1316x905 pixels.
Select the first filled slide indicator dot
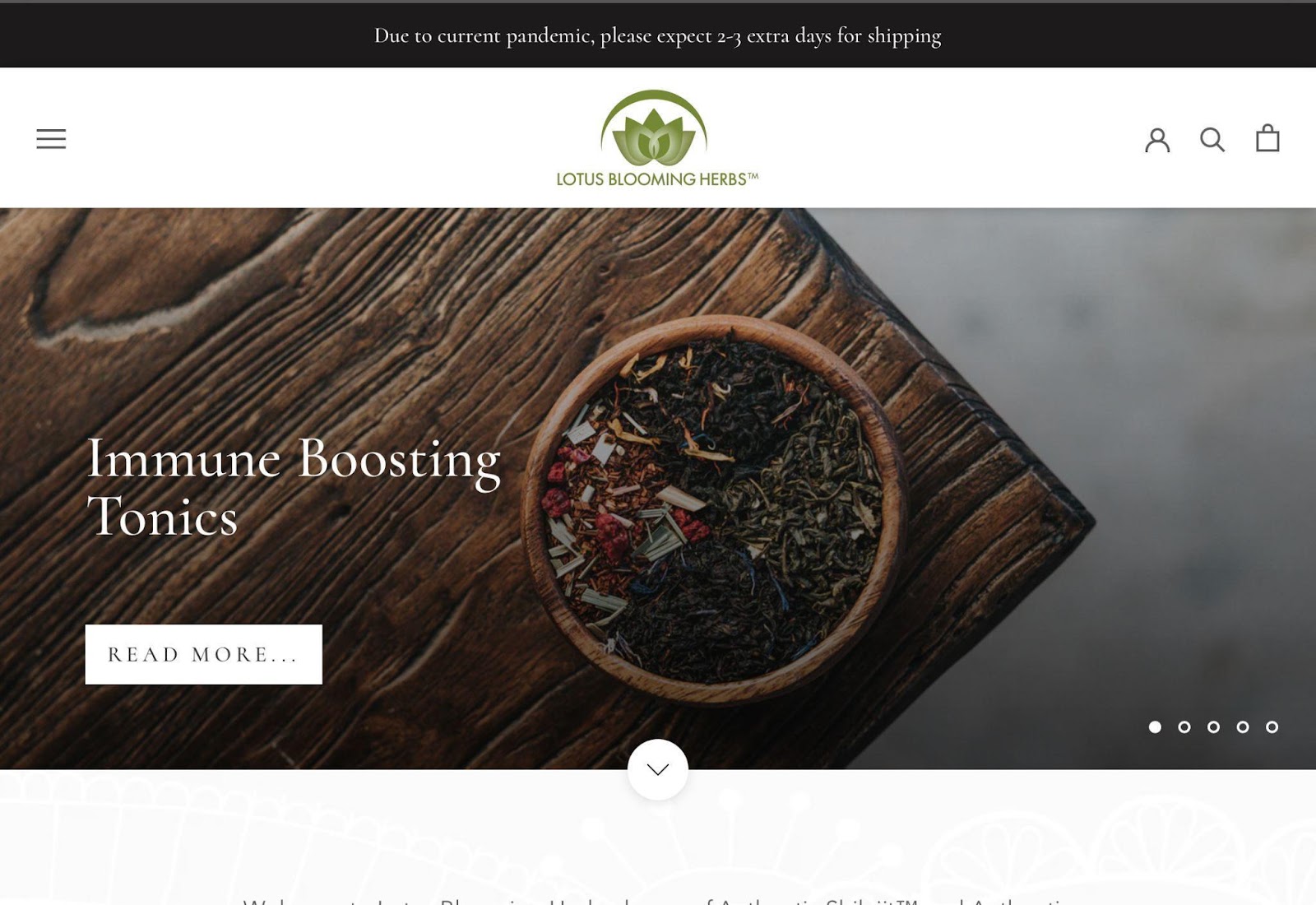point(1155,726)
